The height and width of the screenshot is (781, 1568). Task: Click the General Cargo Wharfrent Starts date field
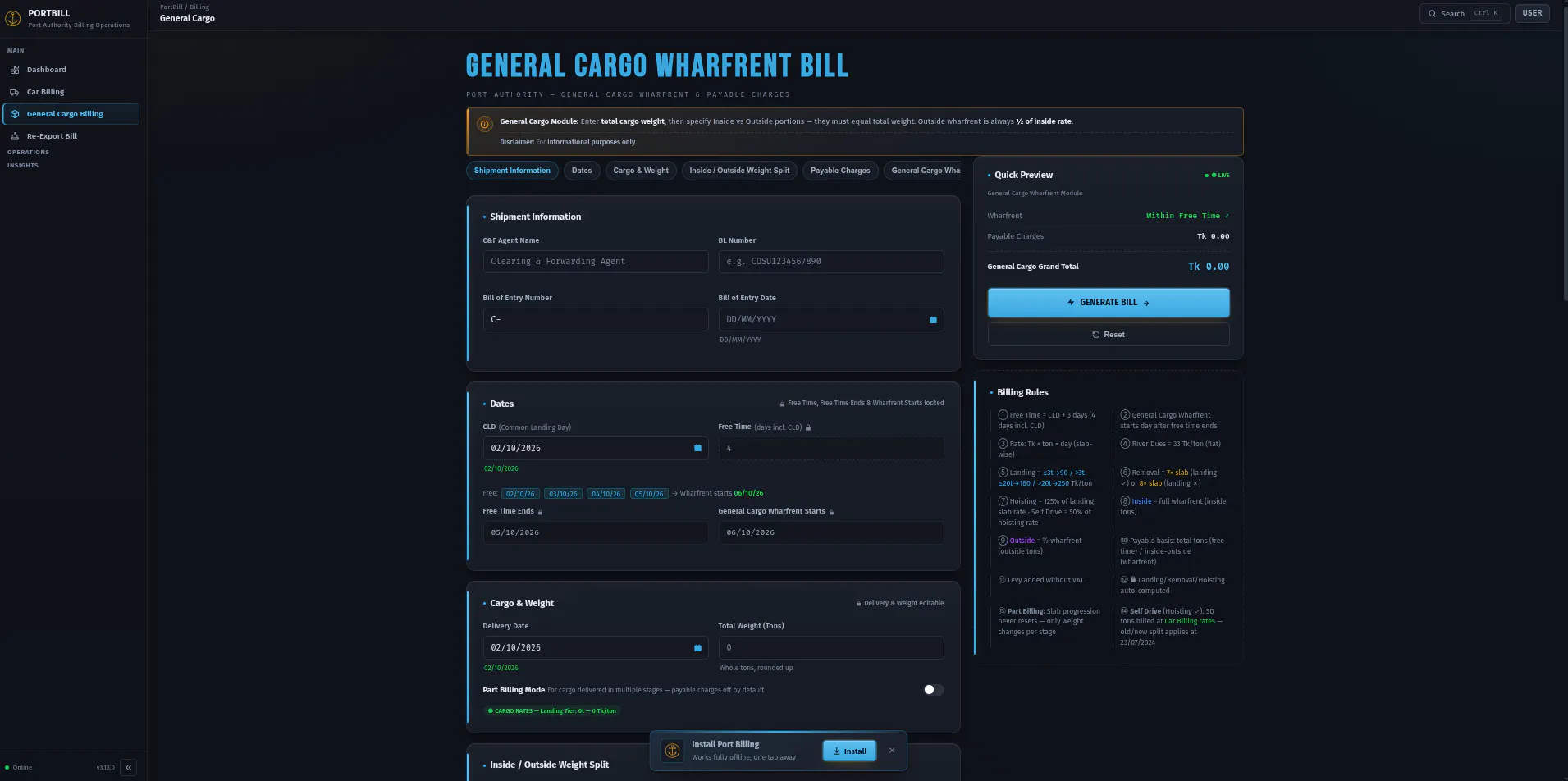[831, 532]
